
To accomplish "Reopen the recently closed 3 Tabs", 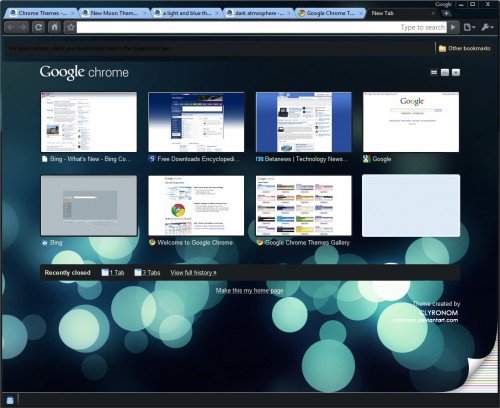I will coord(147,273).
